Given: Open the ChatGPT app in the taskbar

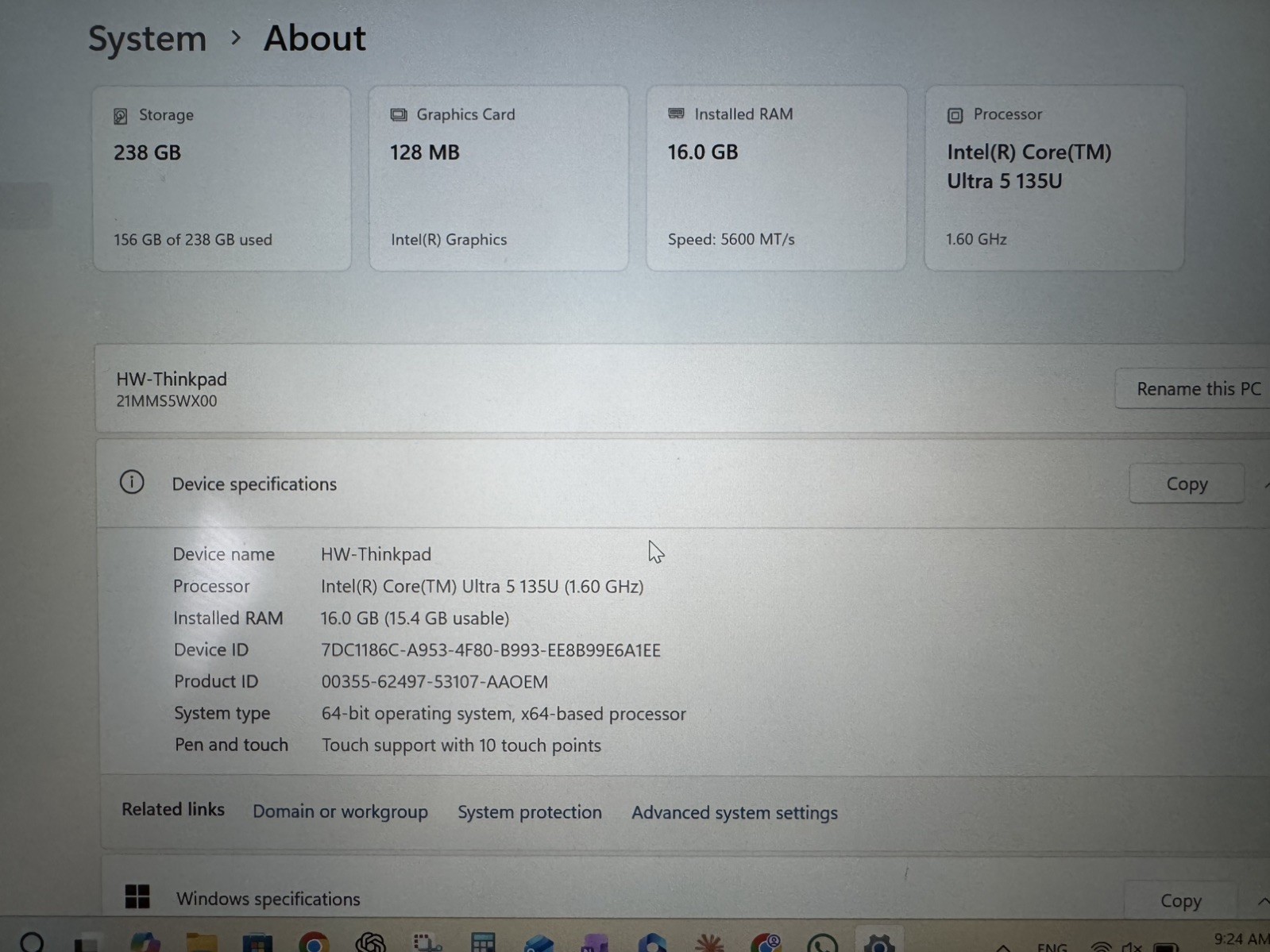Looking at the screenshot, I should pos(370,942).
